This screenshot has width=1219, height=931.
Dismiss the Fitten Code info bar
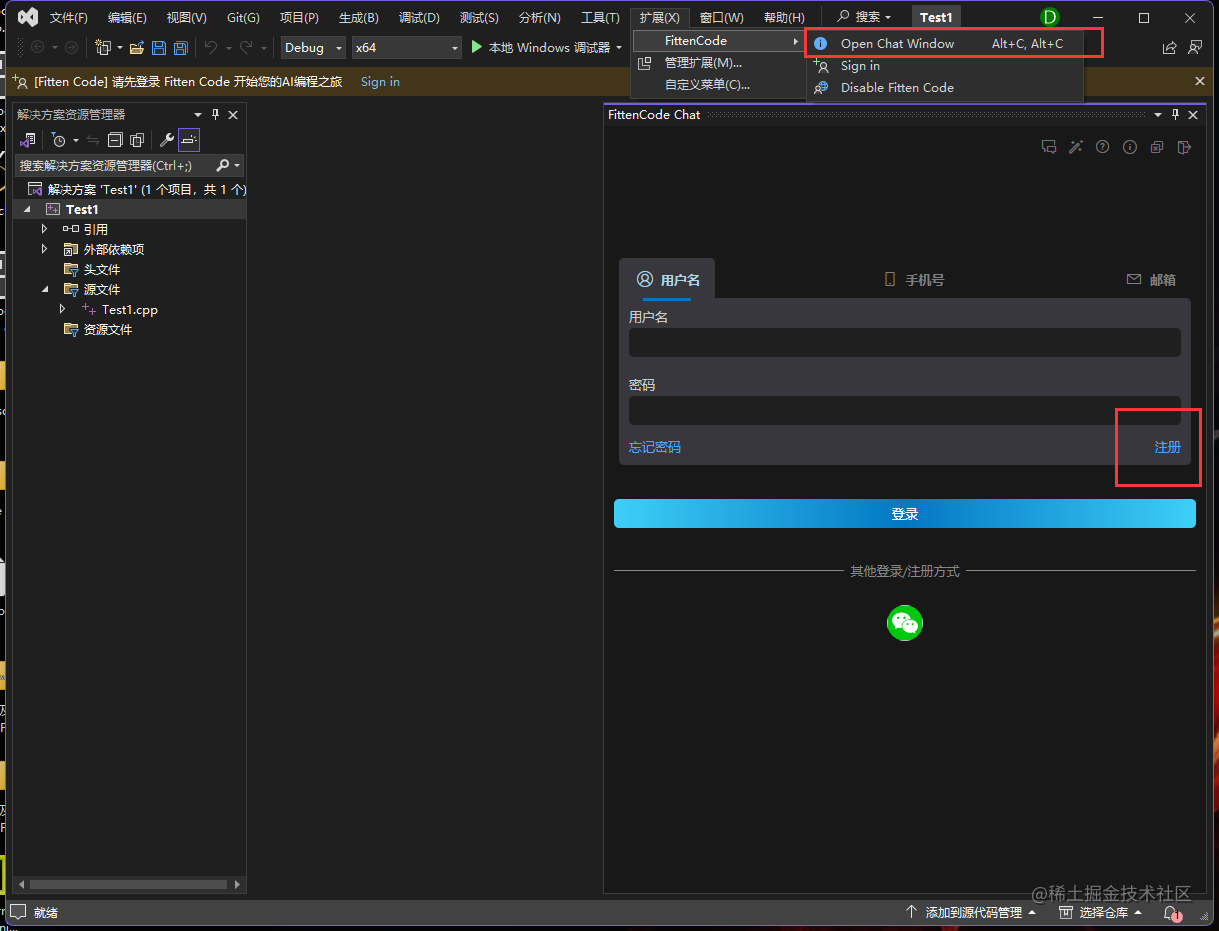(1200, 81)
